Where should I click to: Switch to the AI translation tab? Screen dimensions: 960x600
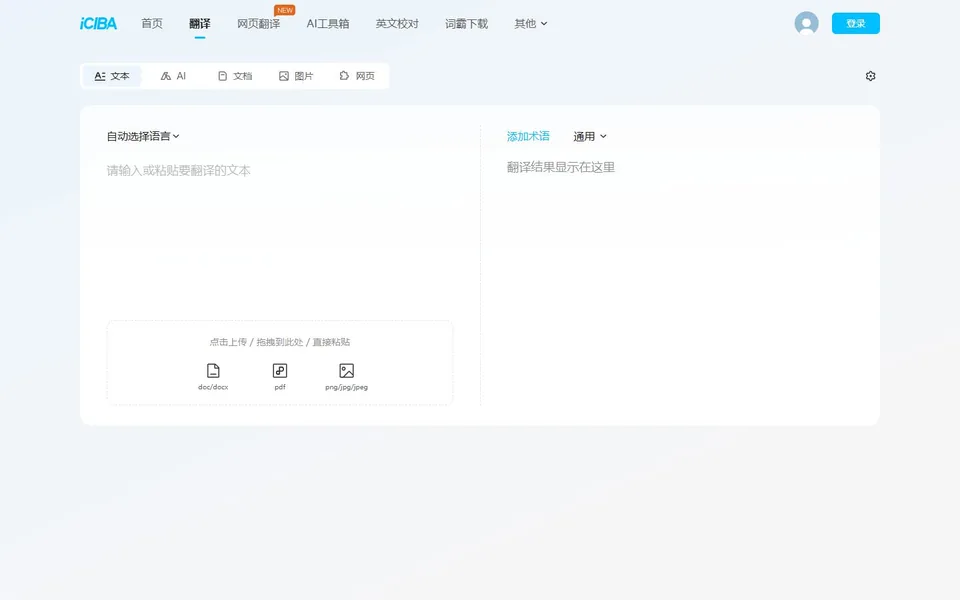point(173,76)
